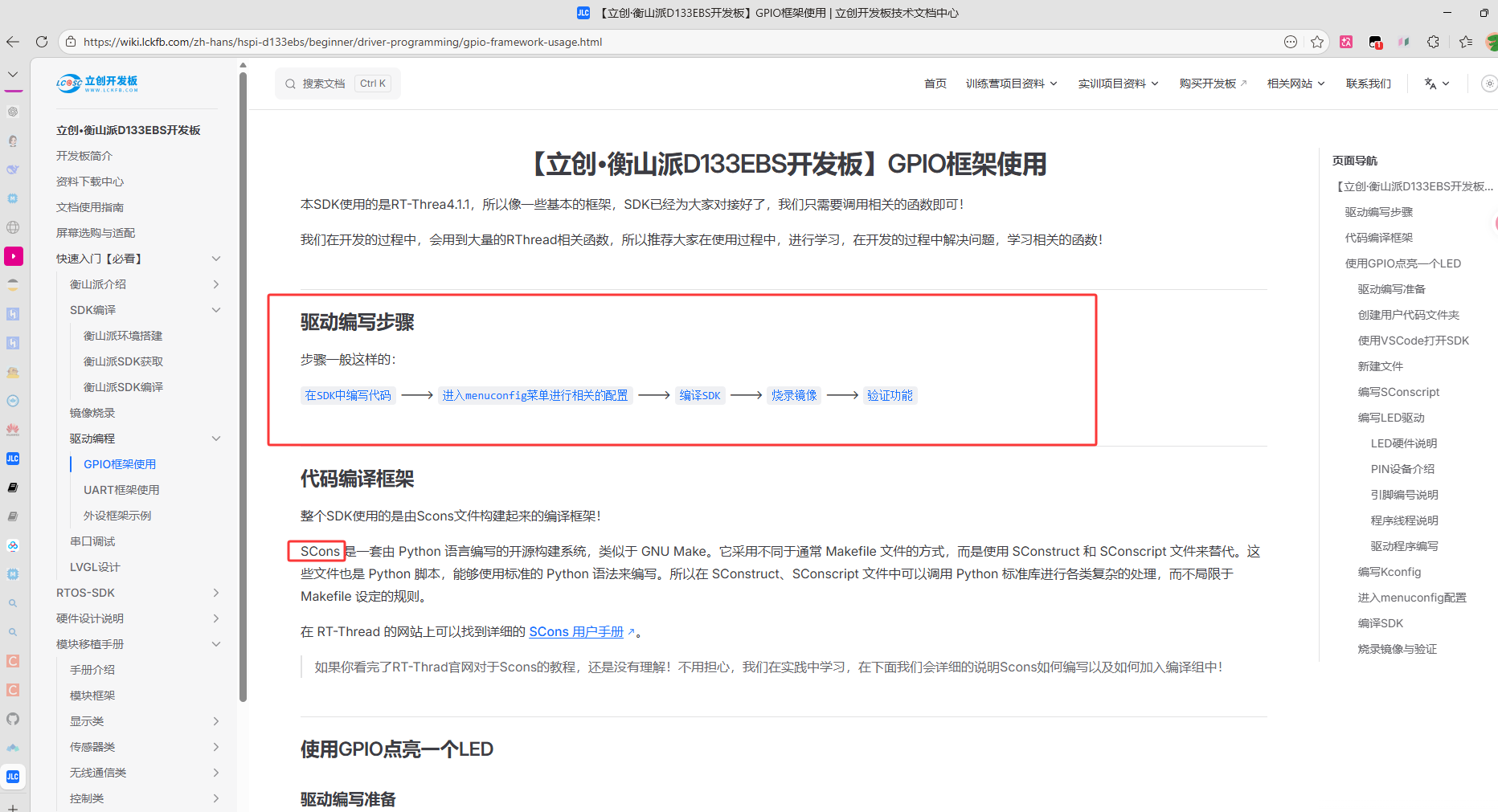Open the 外设框架示例 sidebar page
Viewport: 1498px width, 812px height.
(x=117, y=516)
